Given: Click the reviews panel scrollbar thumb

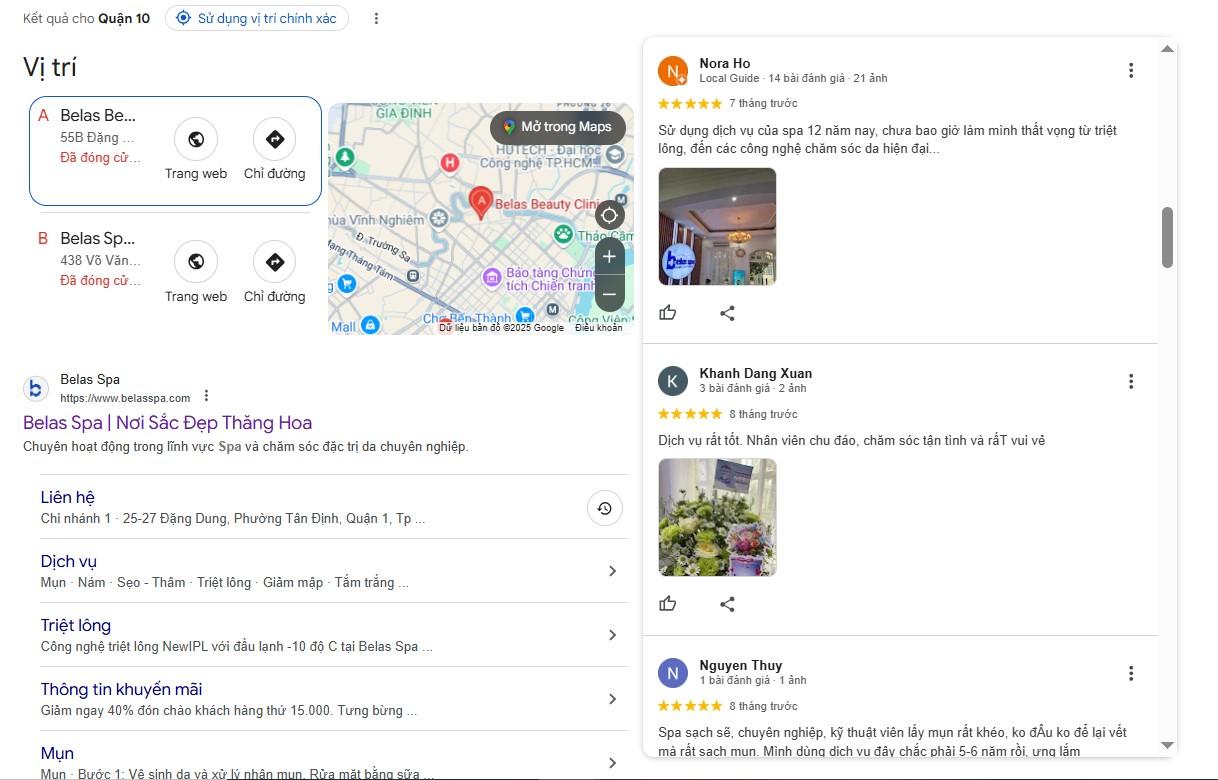Looking at the screenshot, I should 1167,238.
